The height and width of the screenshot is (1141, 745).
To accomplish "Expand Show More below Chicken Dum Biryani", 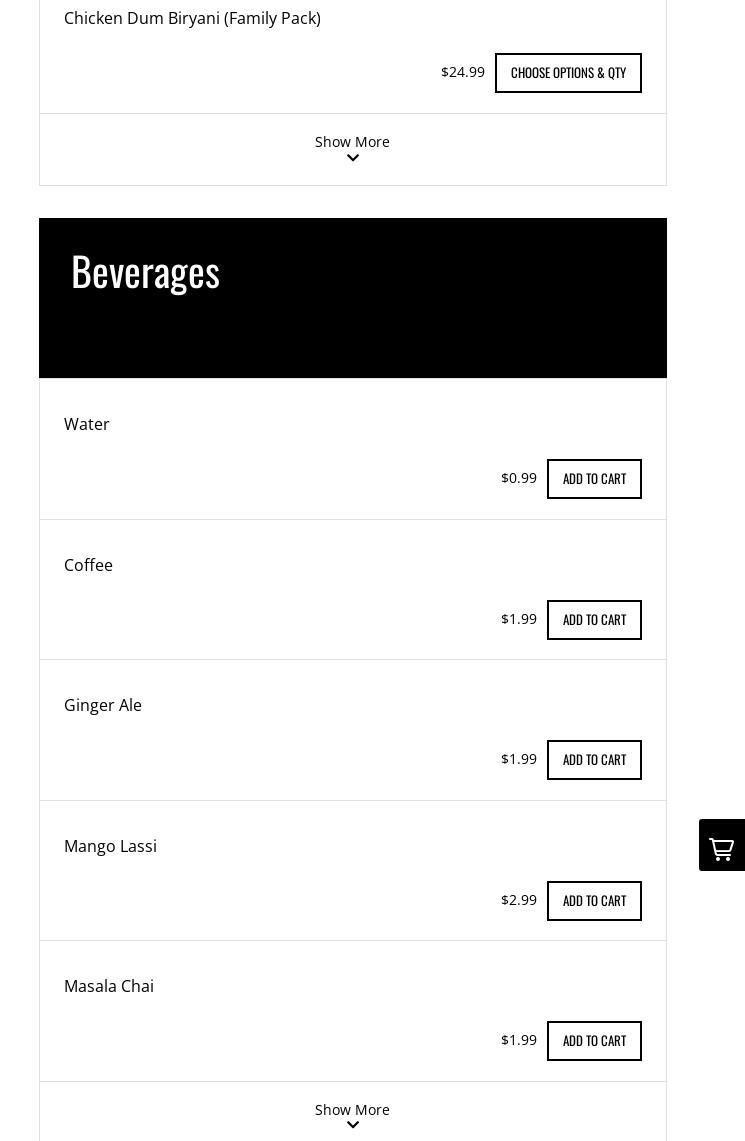I will click(x=352, y=148).
